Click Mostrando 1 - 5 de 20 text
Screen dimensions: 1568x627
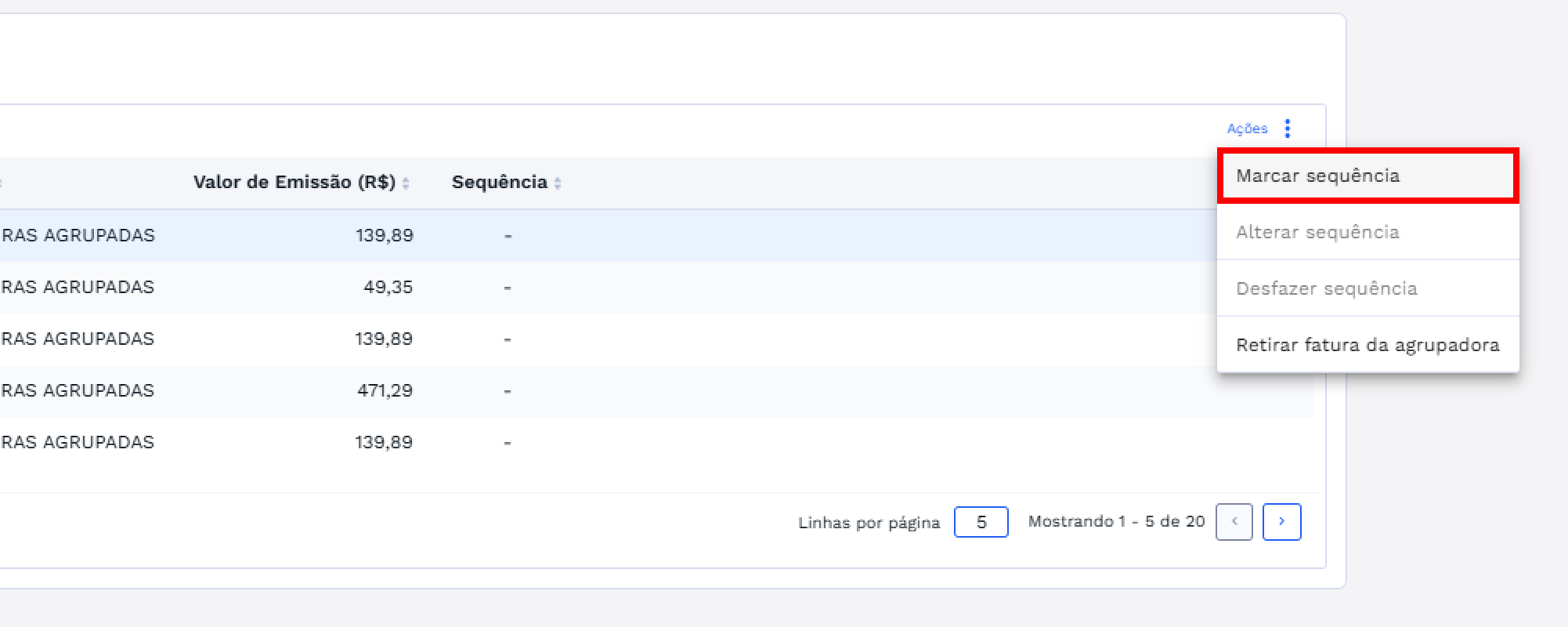(1116, 521)
